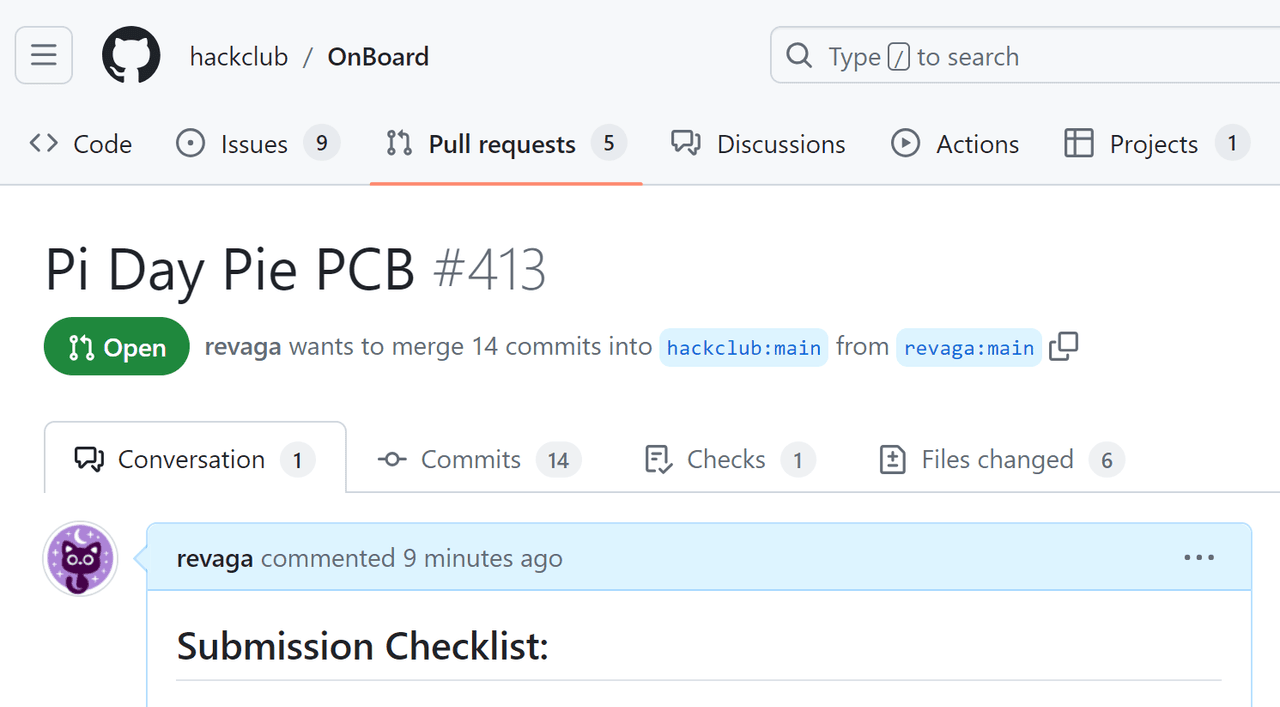Click revaga's cat avatar image
The height and width of the screenshot is (707, 1280).
[80, 559]
